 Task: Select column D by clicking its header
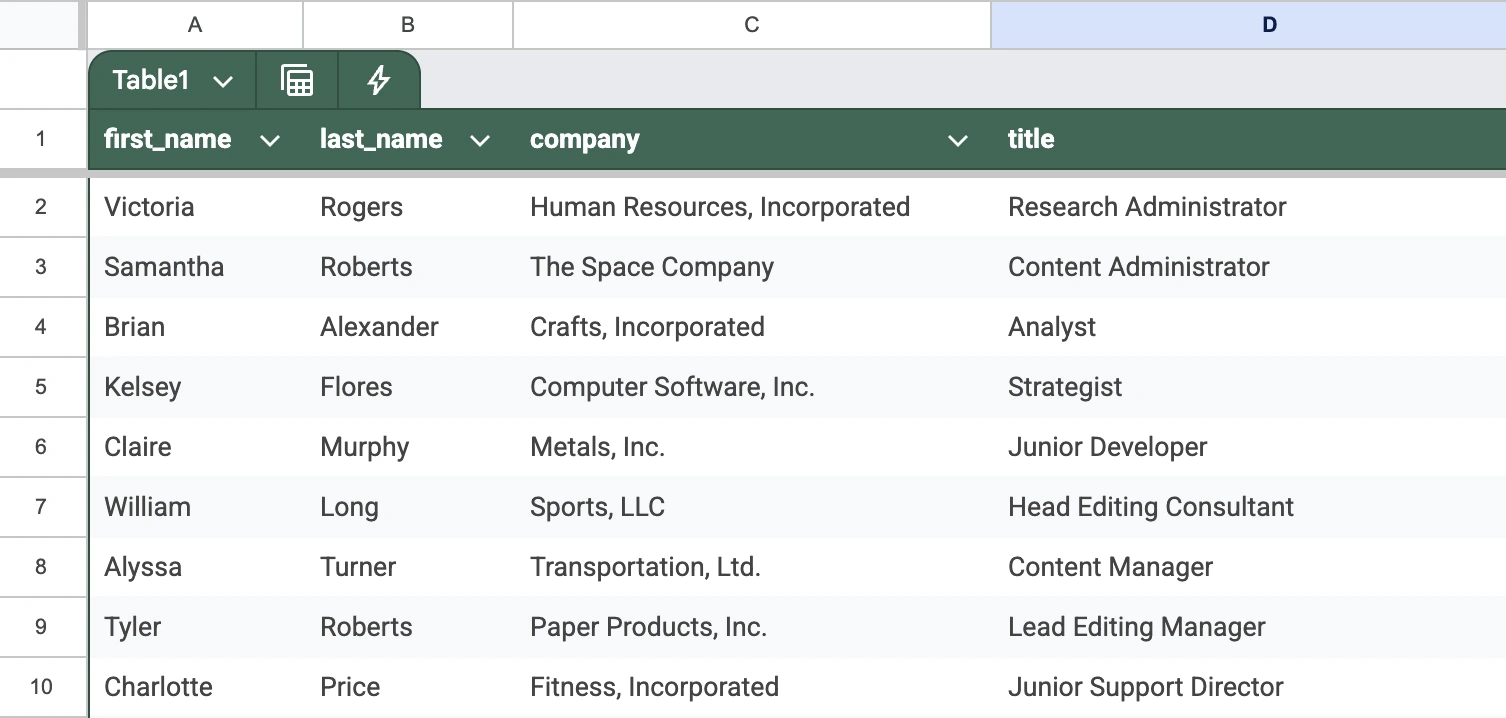(x=1268, y=25)
